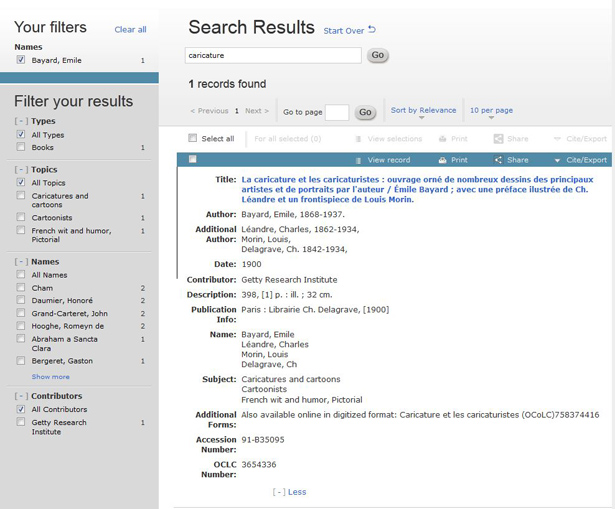
Task: Check French wit and humor, Pictorial
Action: (x=21, y=230)
